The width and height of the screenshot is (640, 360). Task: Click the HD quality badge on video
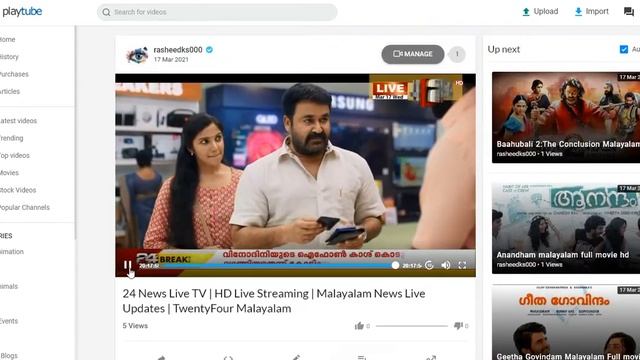(x=459, y=83)
